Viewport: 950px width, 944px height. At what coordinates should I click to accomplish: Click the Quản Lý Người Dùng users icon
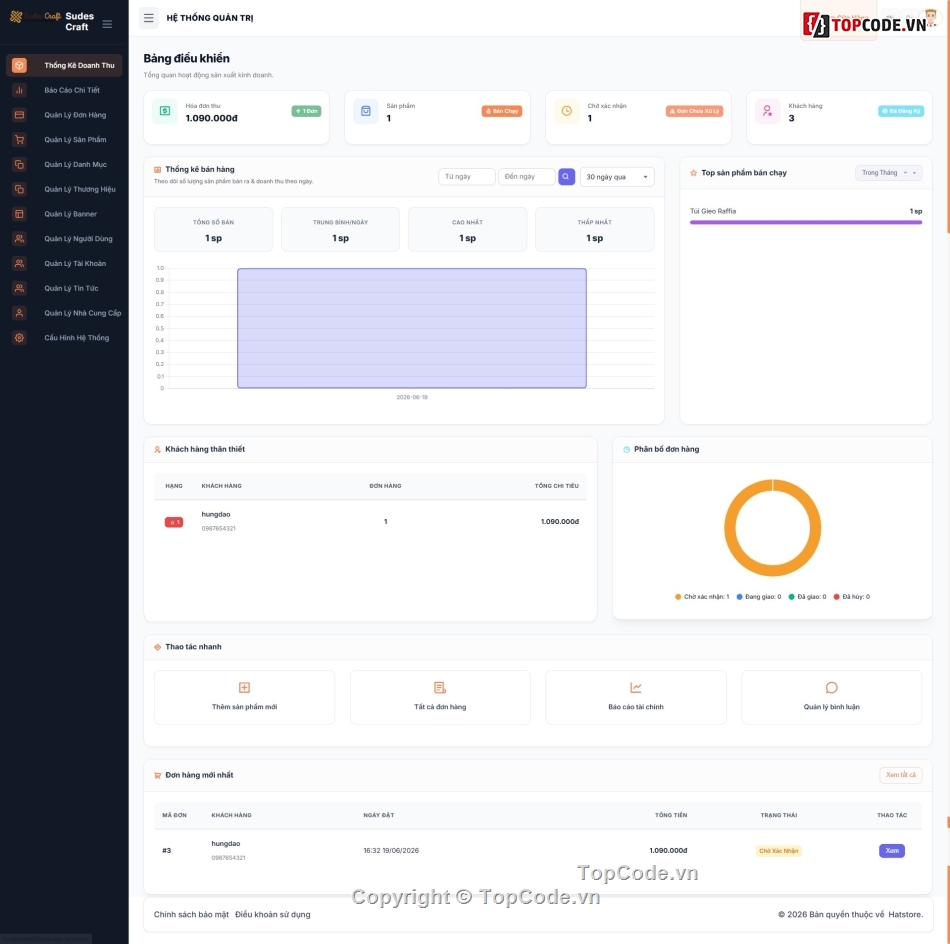pos(19,239)
